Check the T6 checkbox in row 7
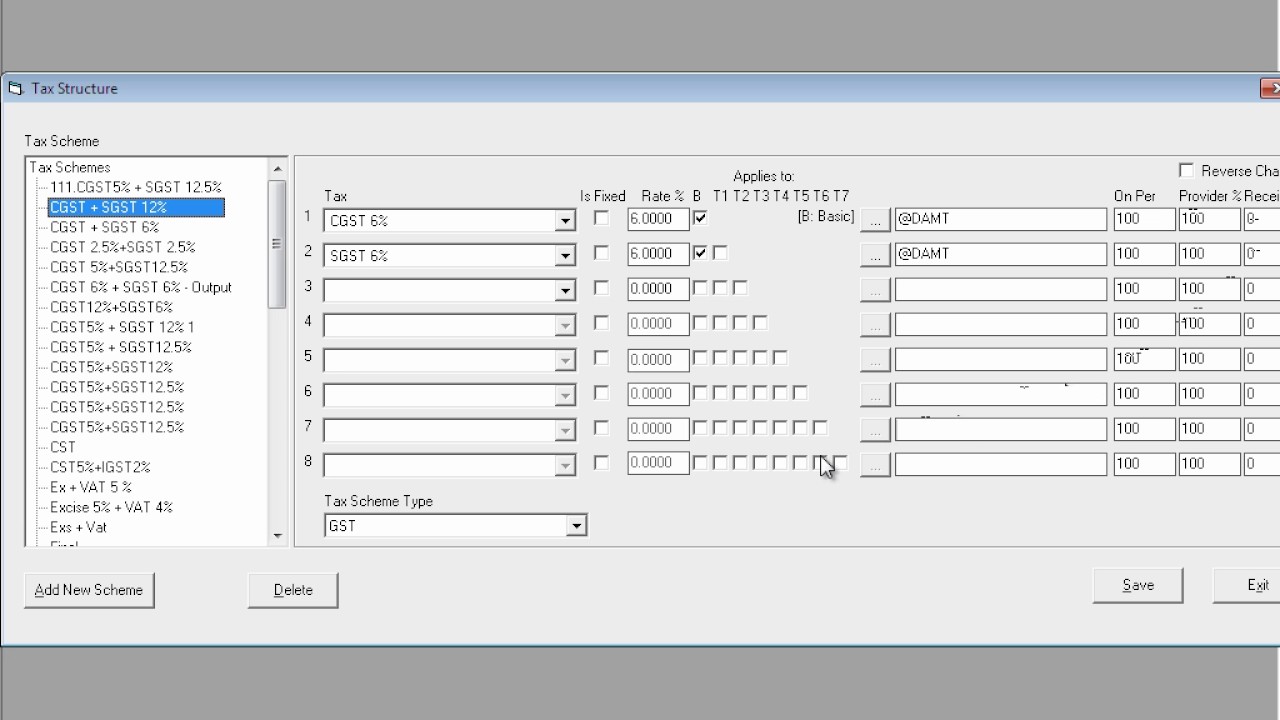The height and width of the screenshot is (720, 1280). 820,428
